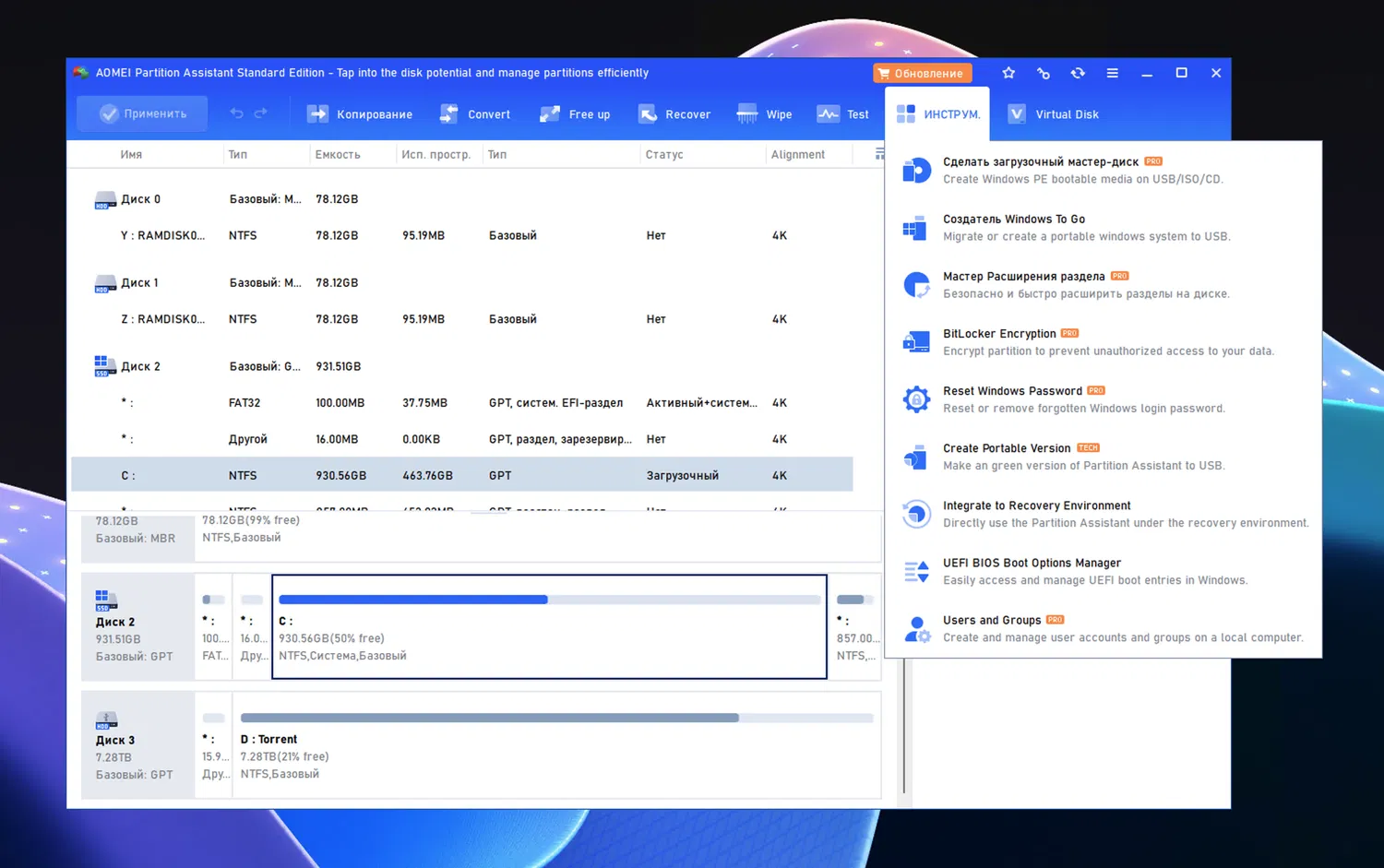Click the Recover toolbar button

[674, 114]
